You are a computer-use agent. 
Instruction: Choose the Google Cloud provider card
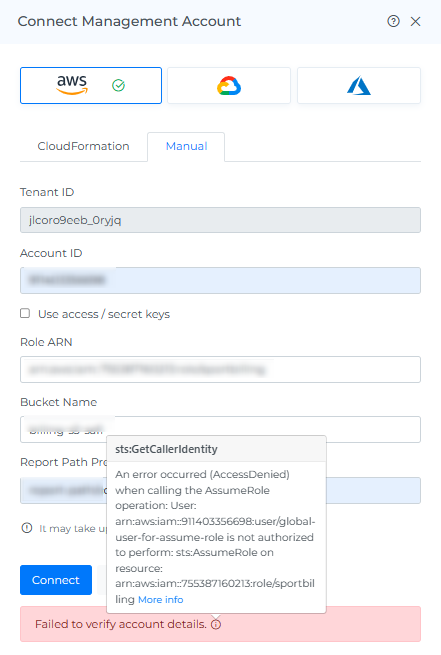coord(229,85)
